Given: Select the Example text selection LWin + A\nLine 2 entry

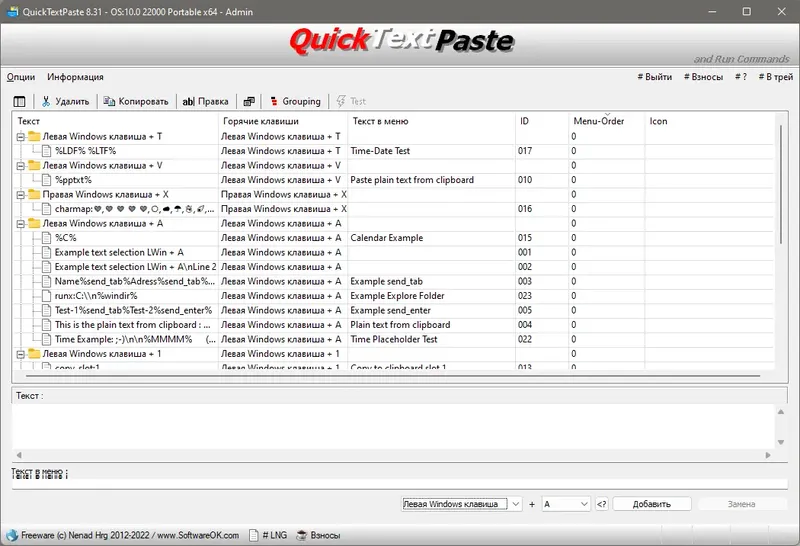Looking at the screenshot, I should pyautogui.click(x=135, y=267).
